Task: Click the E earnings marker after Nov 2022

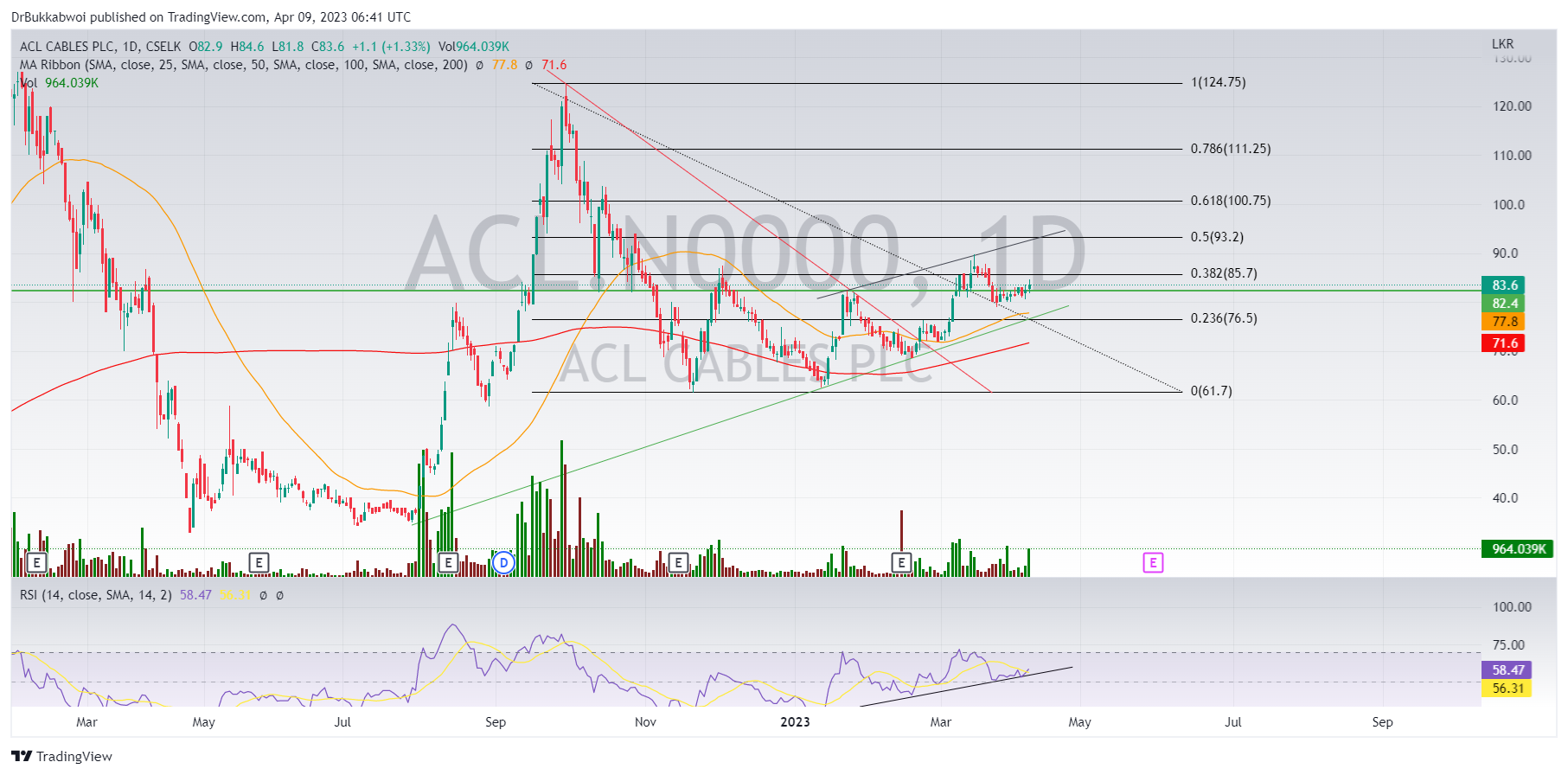Action: tap(678, 563)
